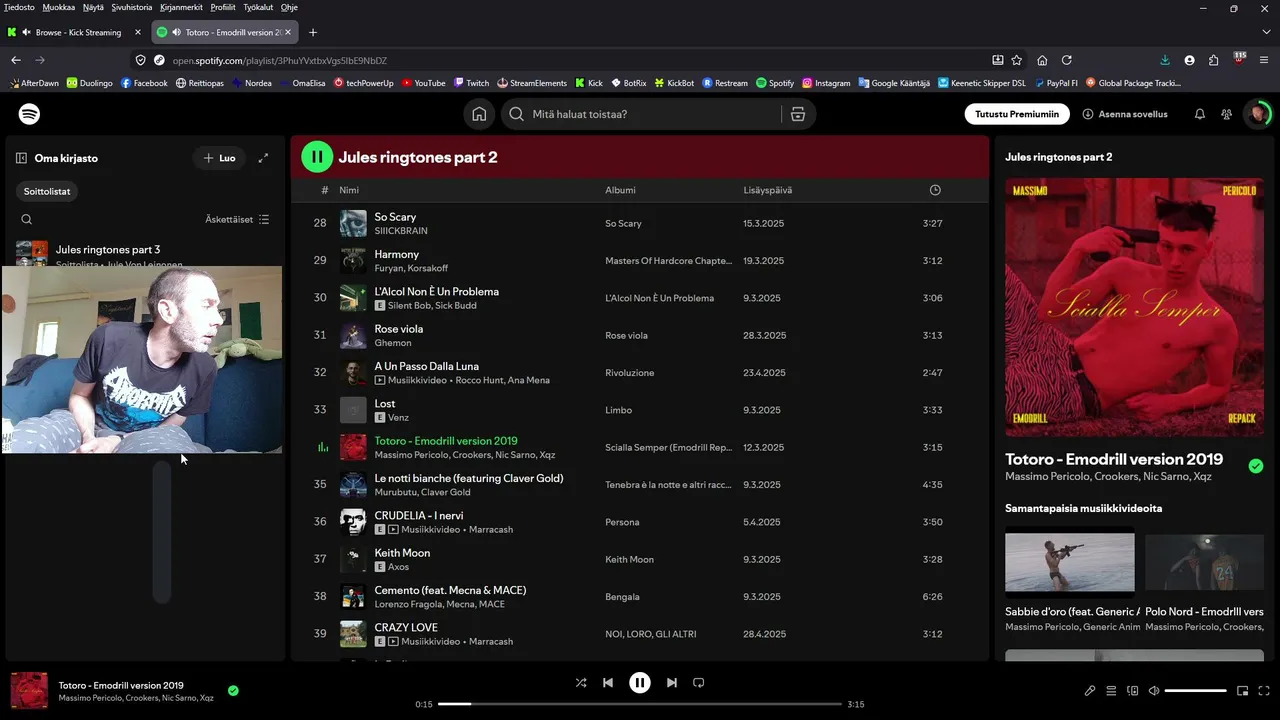The height and width of the screenshot is (720, 1280).
Task: Click the Tutustu Premiumiin button
Action: point(1017,114)
